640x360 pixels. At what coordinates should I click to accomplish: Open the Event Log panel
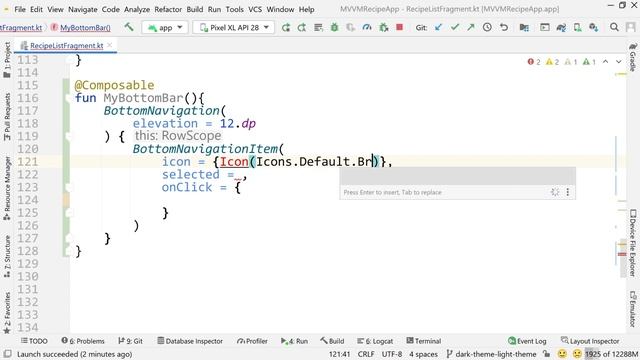point(527,341)
